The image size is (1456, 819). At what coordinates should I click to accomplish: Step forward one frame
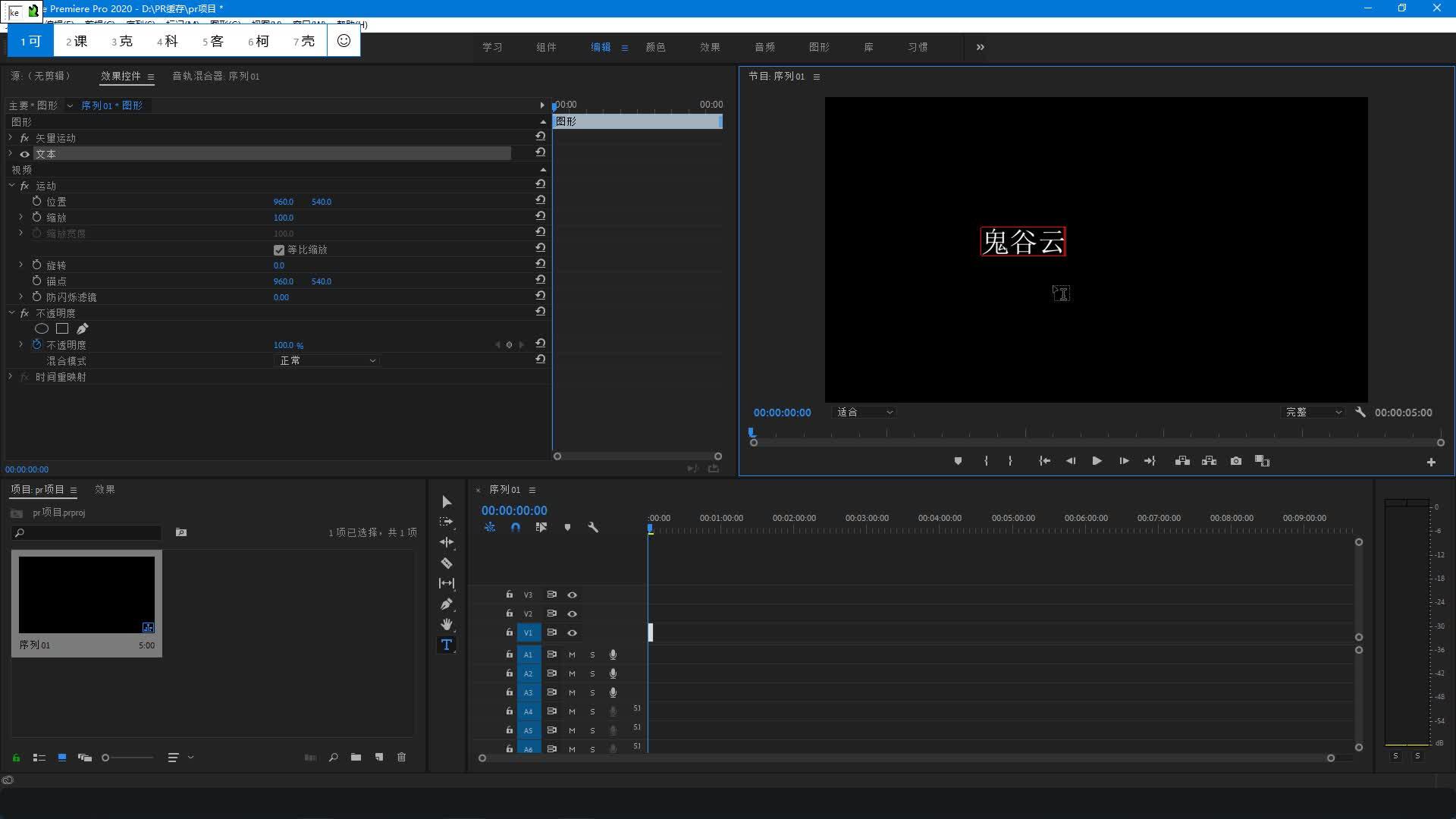click(1124, 461)
